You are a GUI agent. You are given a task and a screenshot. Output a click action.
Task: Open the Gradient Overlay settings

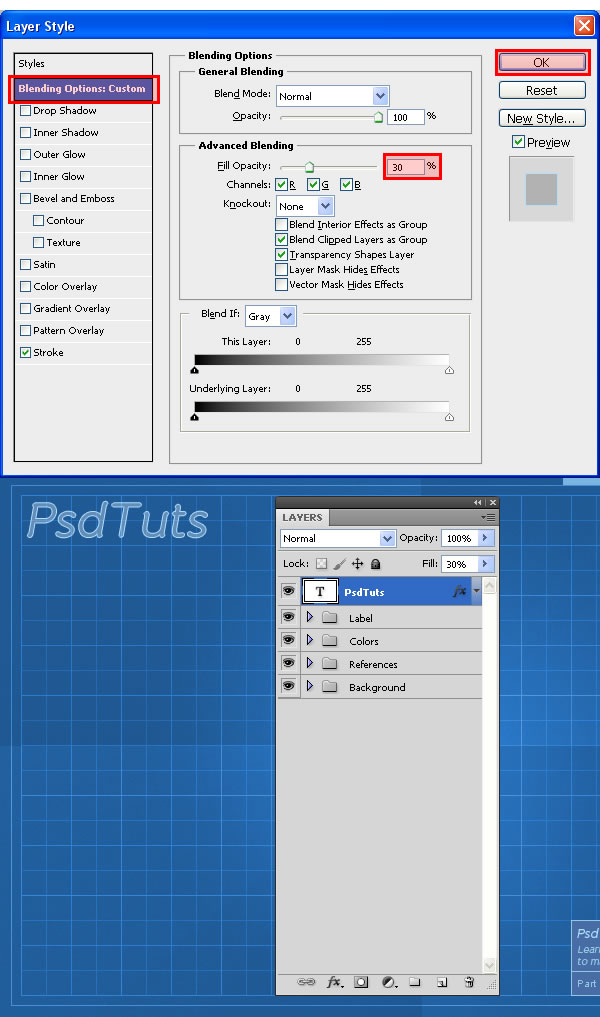[71, 308]
